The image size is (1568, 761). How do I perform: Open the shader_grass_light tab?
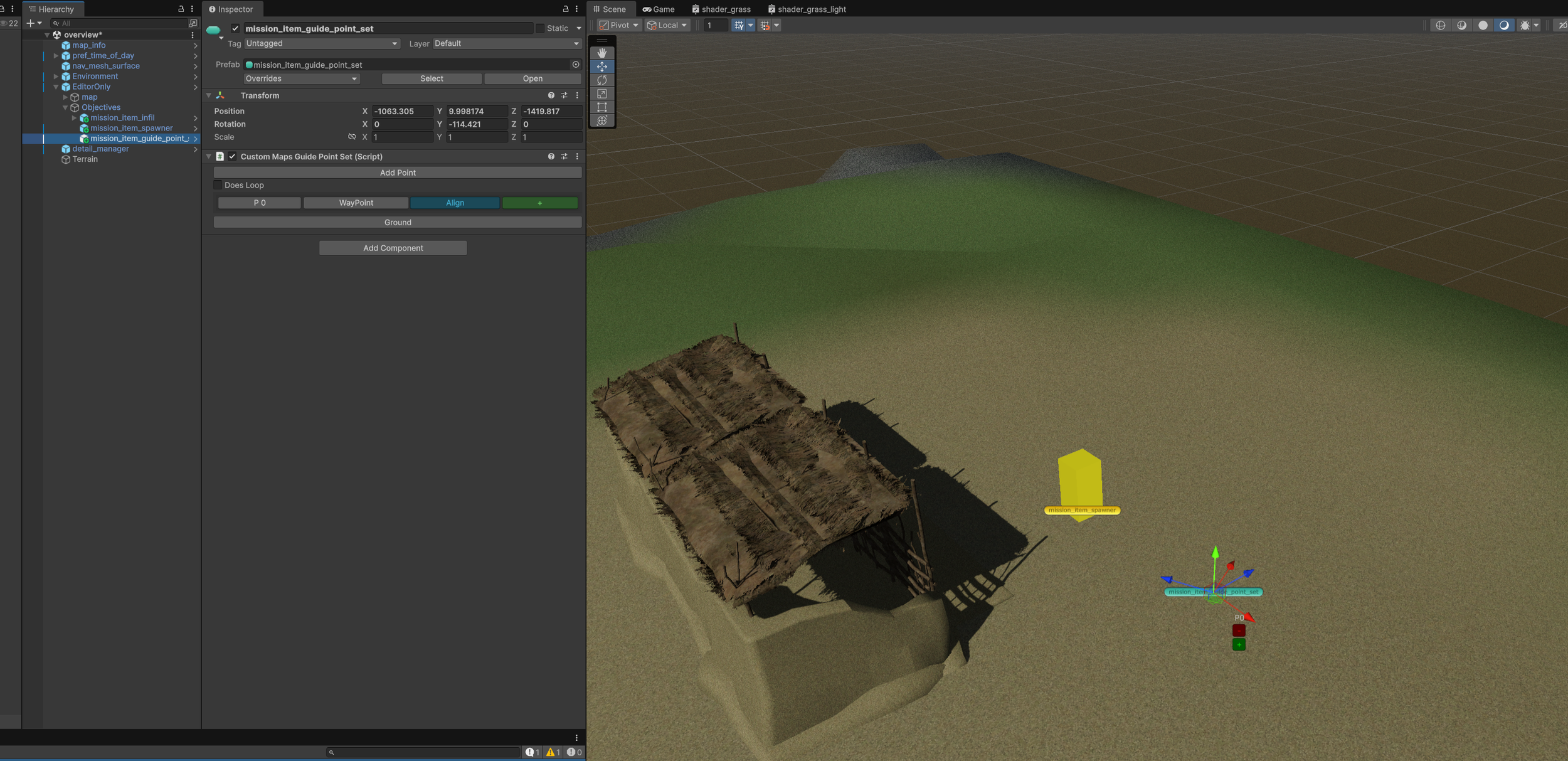click(x=807, y=9)
